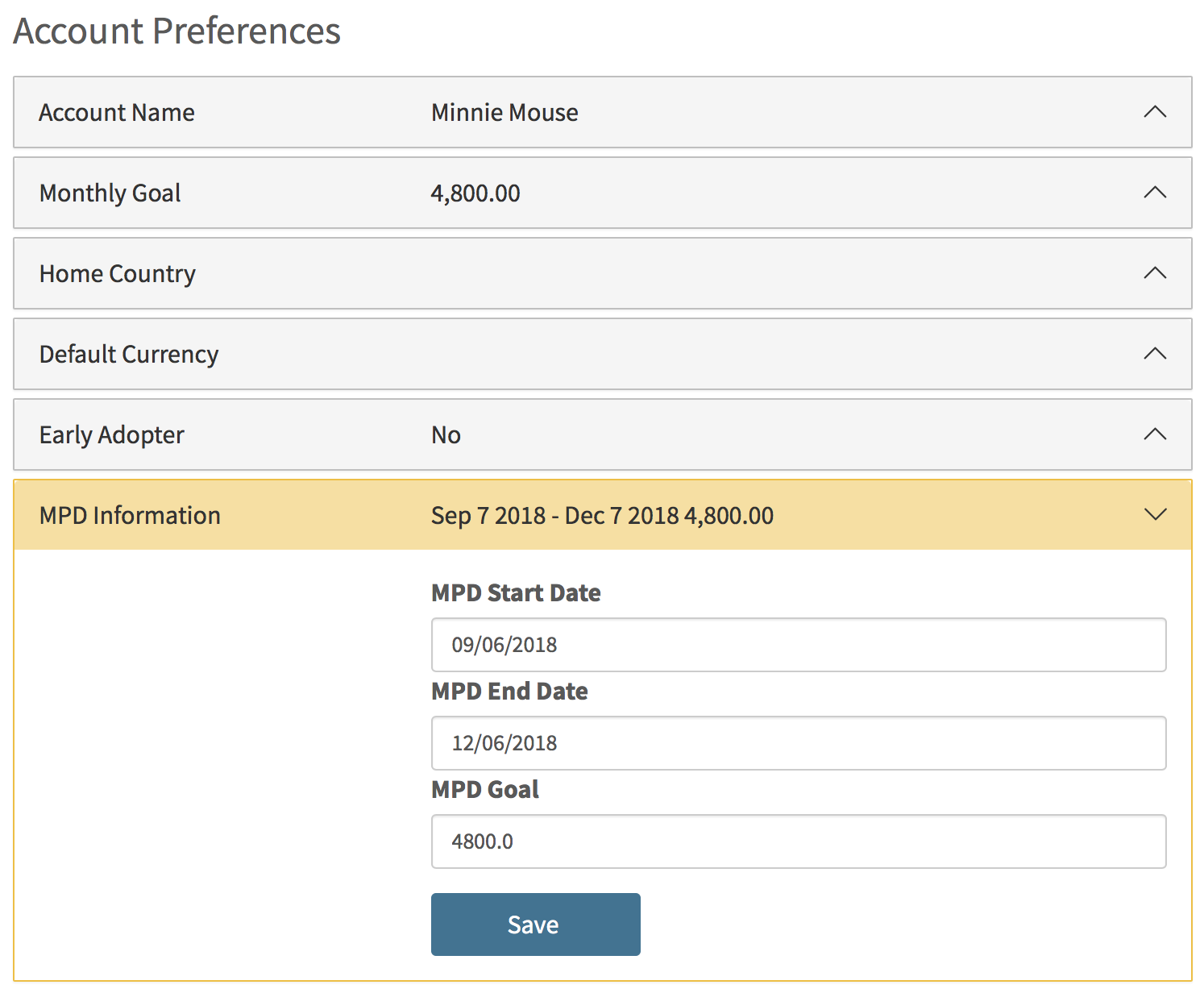The height and width of the screenshot is (993, 1204).
Task: Click the Monthly Goal row label
Action: click(x=110, y=193)
